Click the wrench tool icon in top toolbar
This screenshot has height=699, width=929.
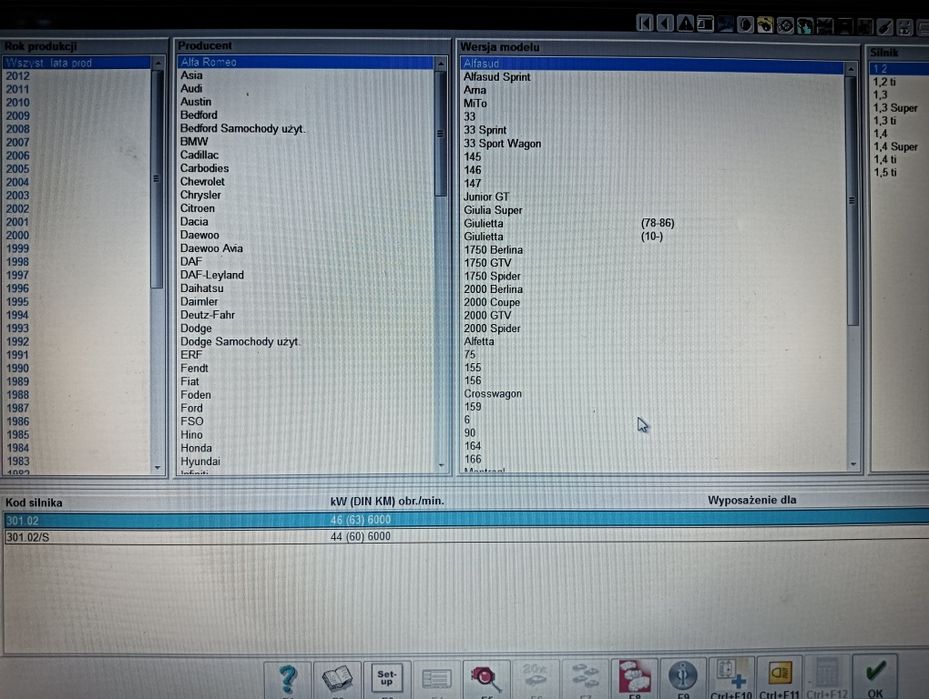pyautogui.click(x=885, y=27)
